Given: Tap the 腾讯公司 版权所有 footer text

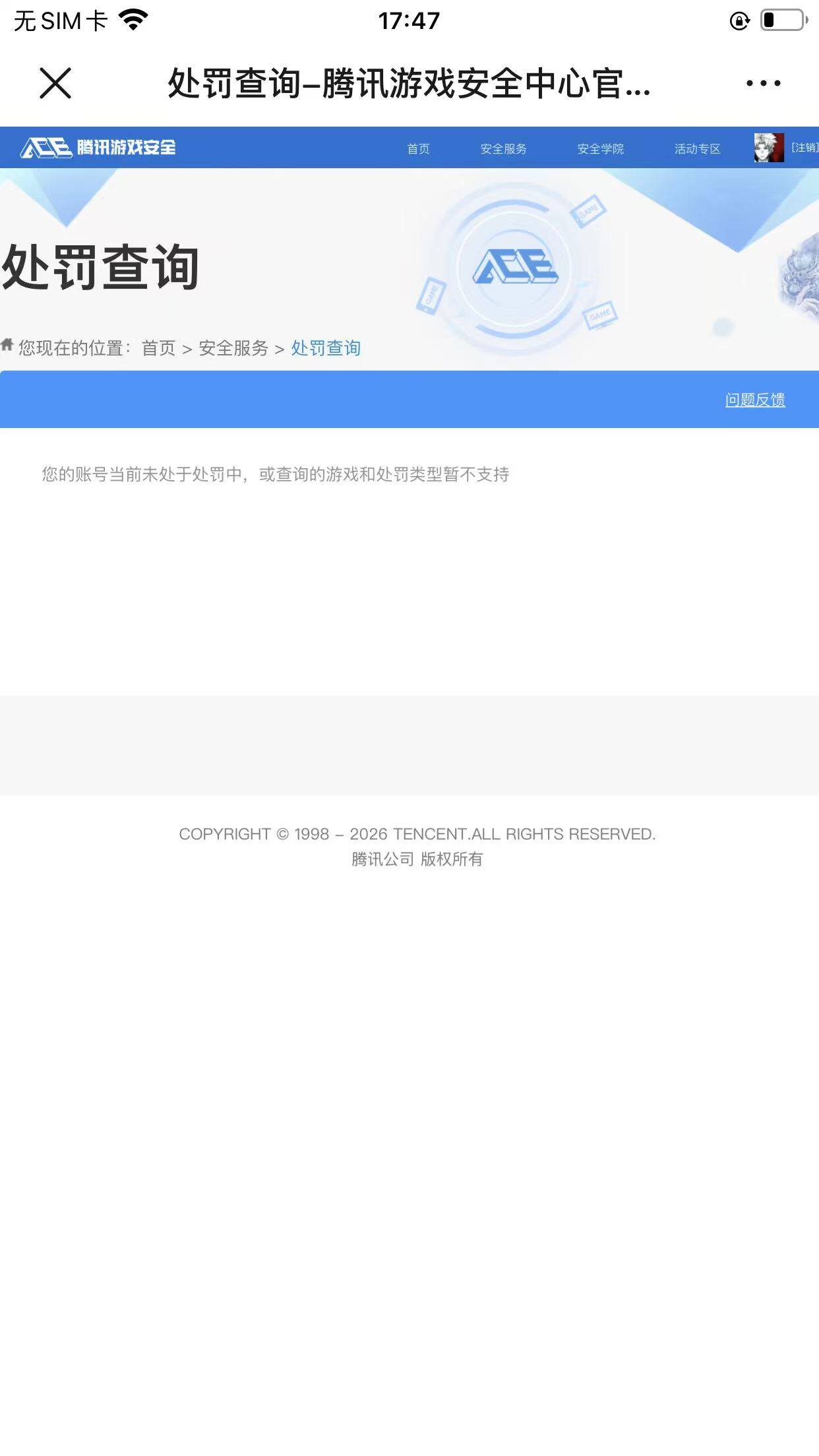Looking at the screenshot, I should tap(417, 859).
